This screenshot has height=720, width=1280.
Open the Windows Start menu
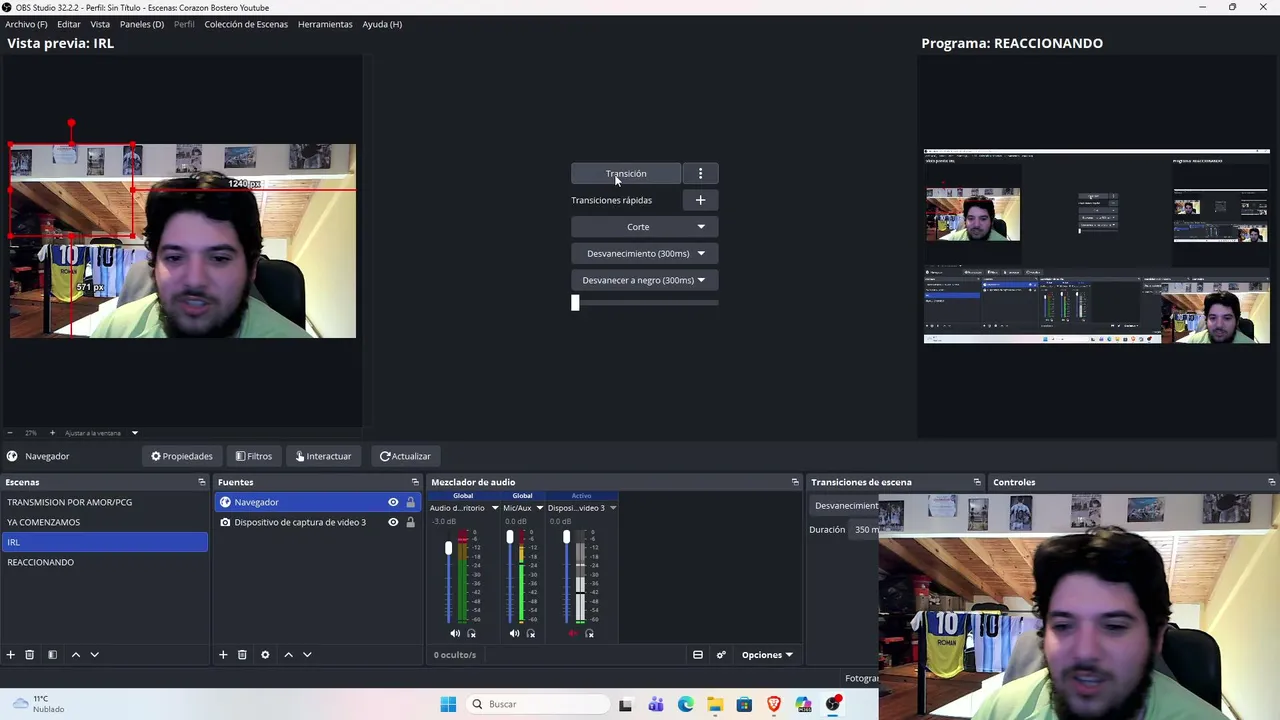pyautogui.click(x=448, y=704)
